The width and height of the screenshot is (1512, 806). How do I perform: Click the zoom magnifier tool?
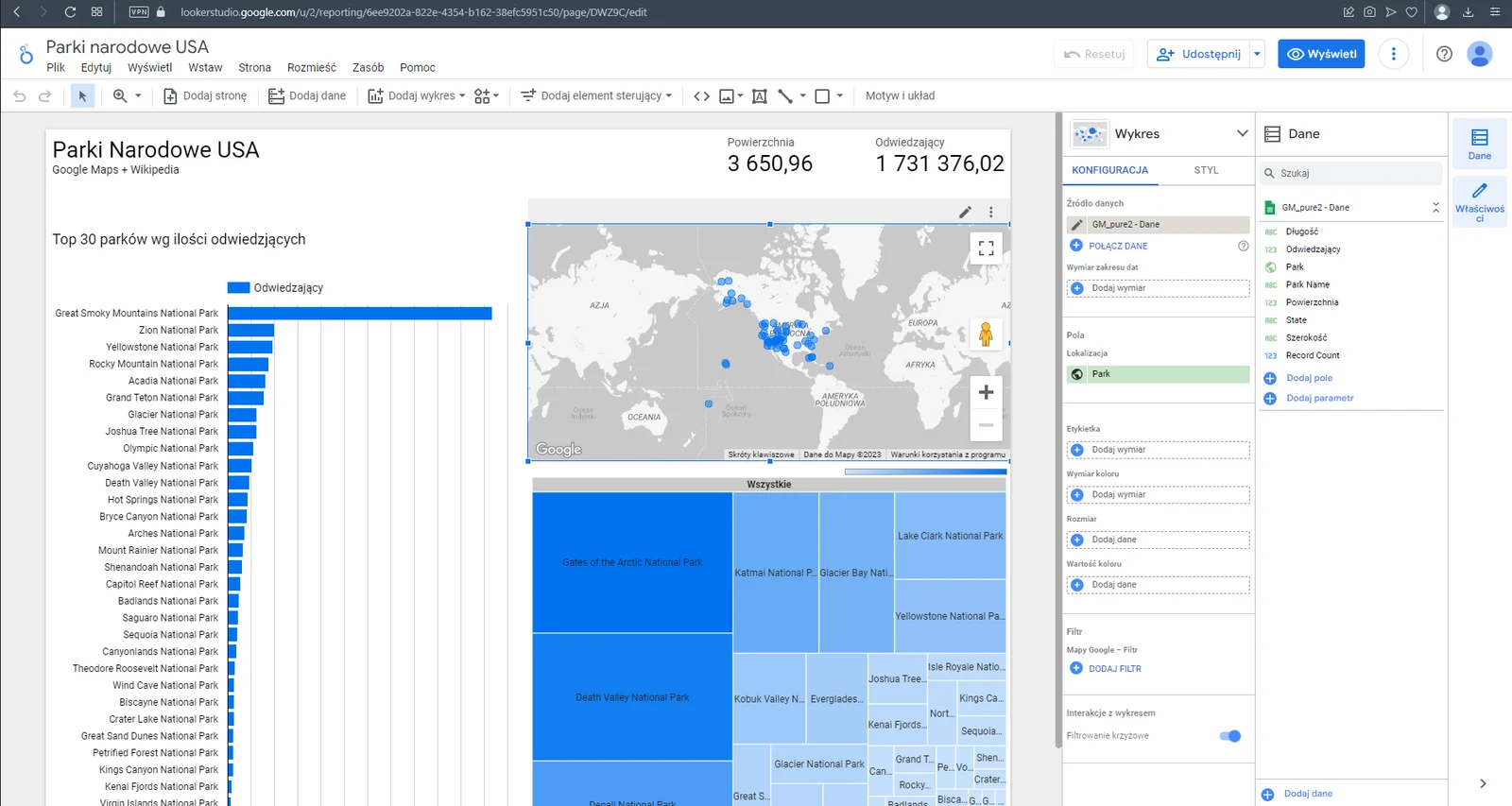(x=120, y=95)
